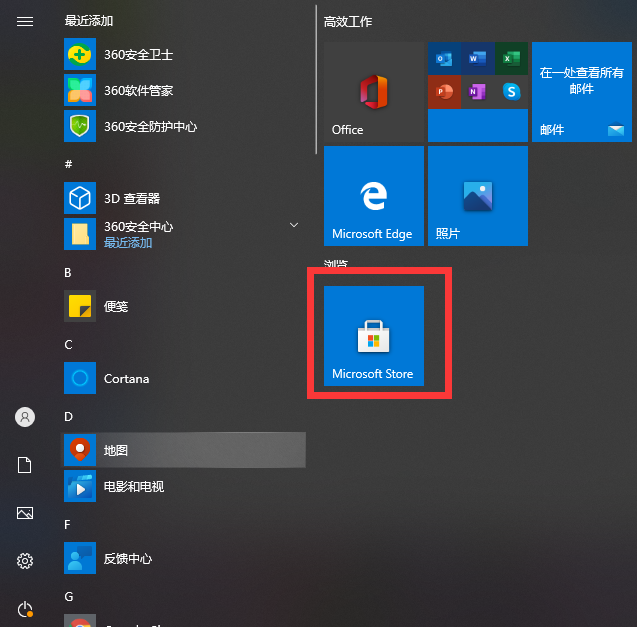
Task: Launch 360安全卫士 app icon
Action: click(x=80, y=54)
